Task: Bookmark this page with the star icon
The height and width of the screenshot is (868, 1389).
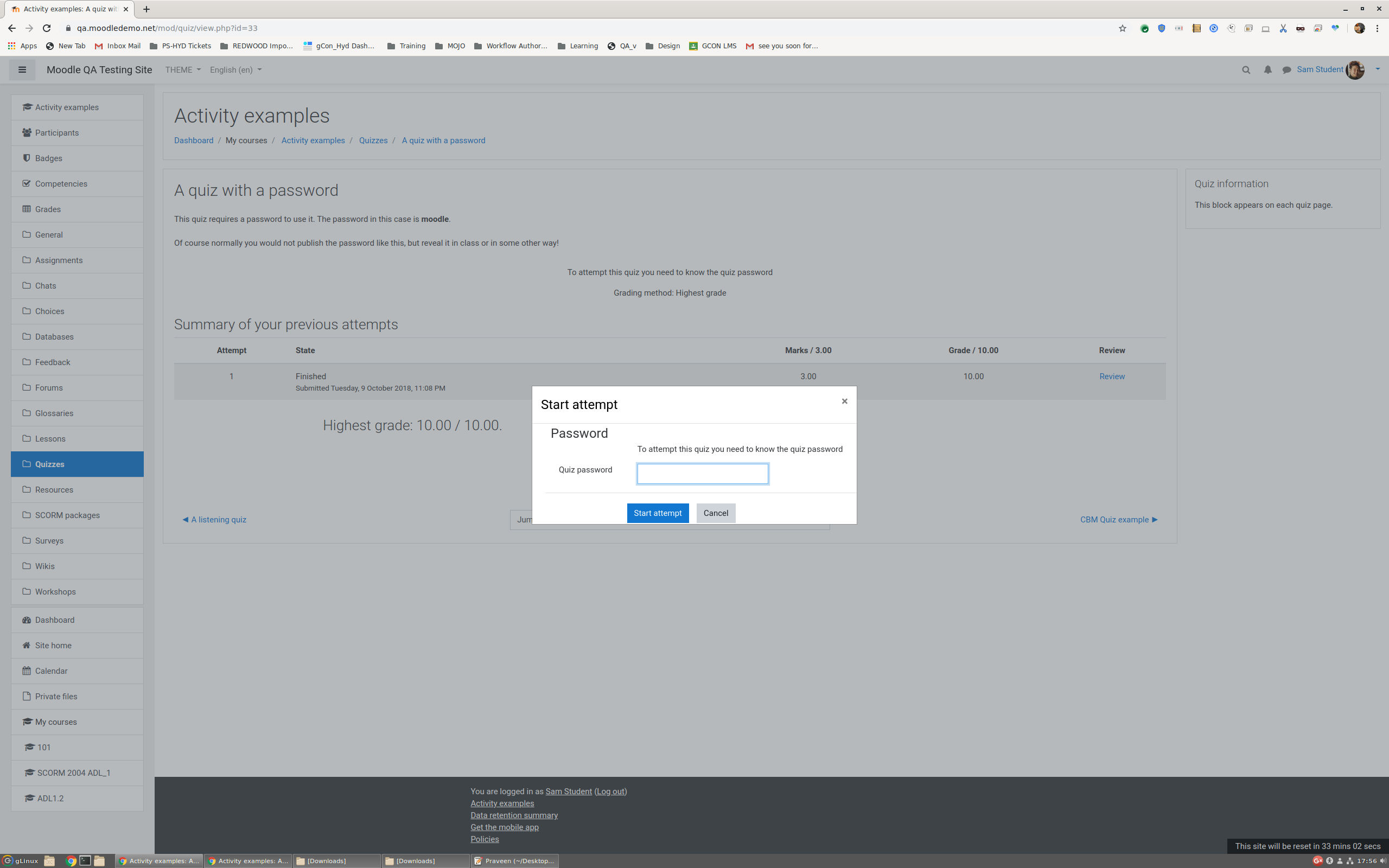Action: 1122,28
